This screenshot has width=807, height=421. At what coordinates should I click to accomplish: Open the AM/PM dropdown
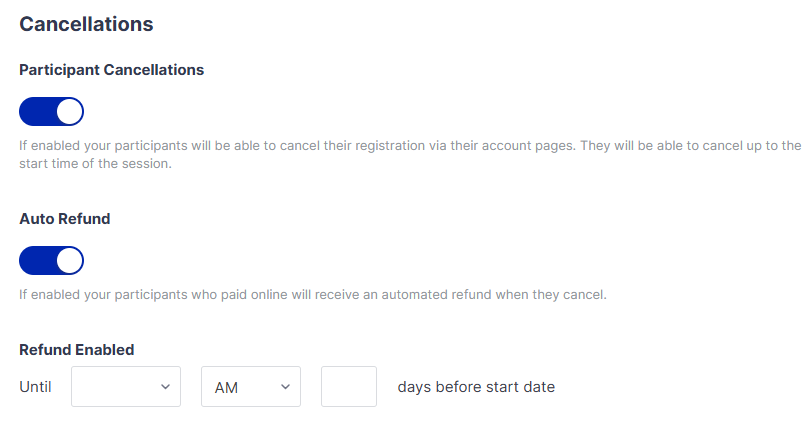250,386
